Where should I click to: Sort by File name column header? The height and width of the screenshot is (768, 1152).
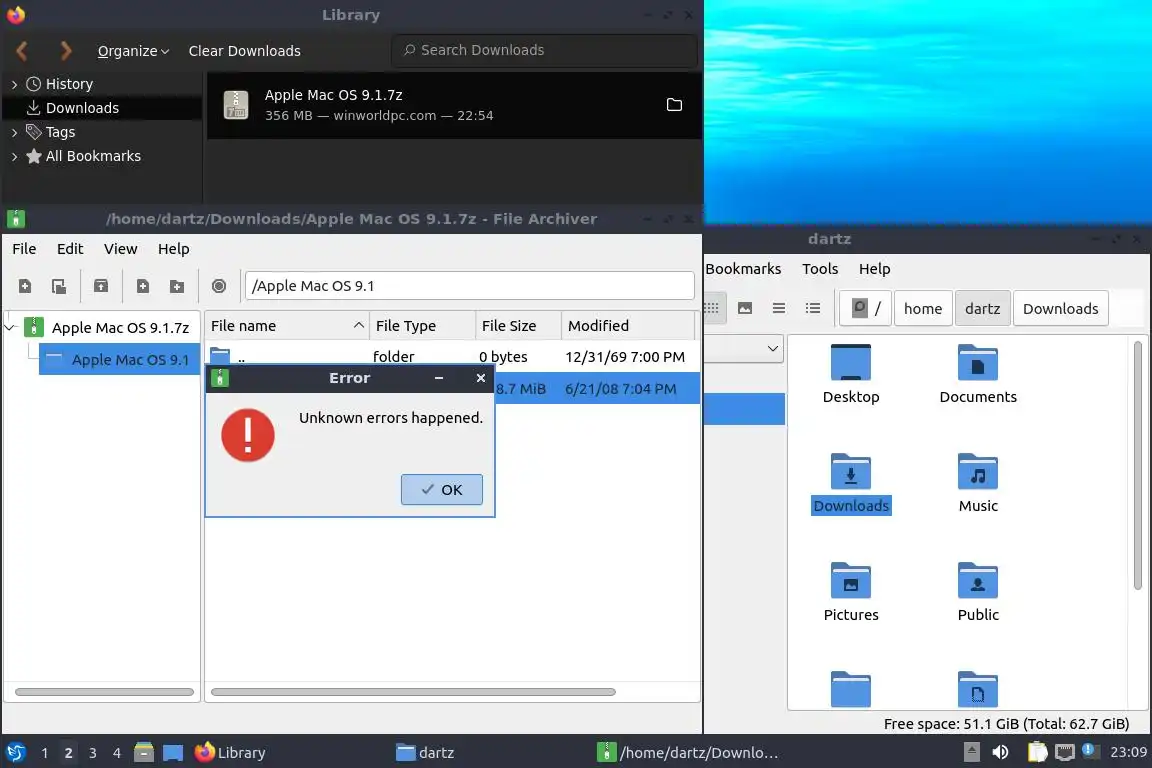tap(287, 326)
